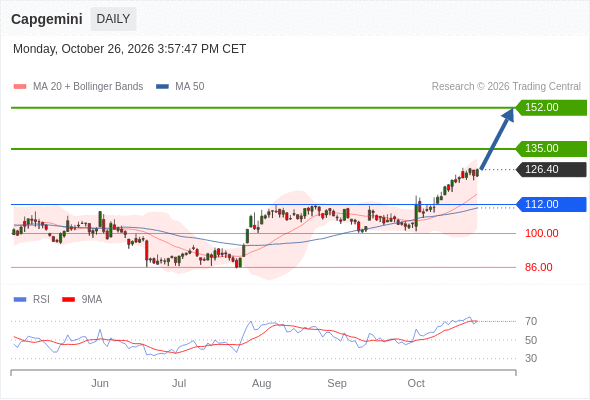
Task: Click the Jun month axis label
Action: 100,383
